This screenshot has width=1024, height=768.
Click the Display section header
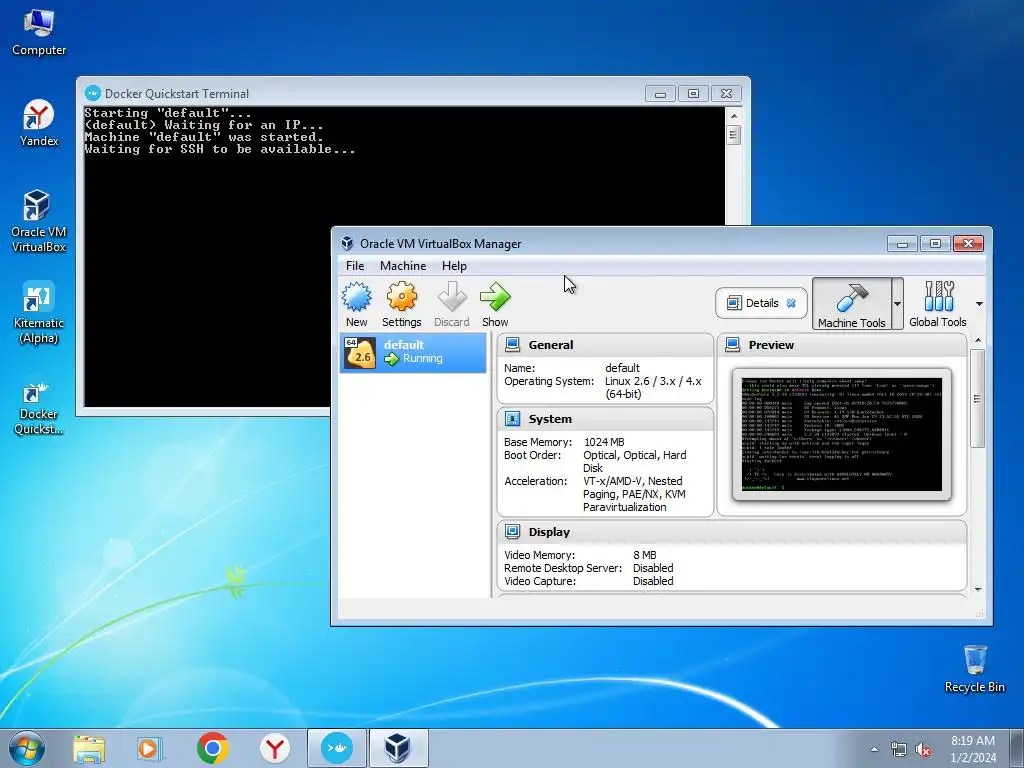(731, 532)
